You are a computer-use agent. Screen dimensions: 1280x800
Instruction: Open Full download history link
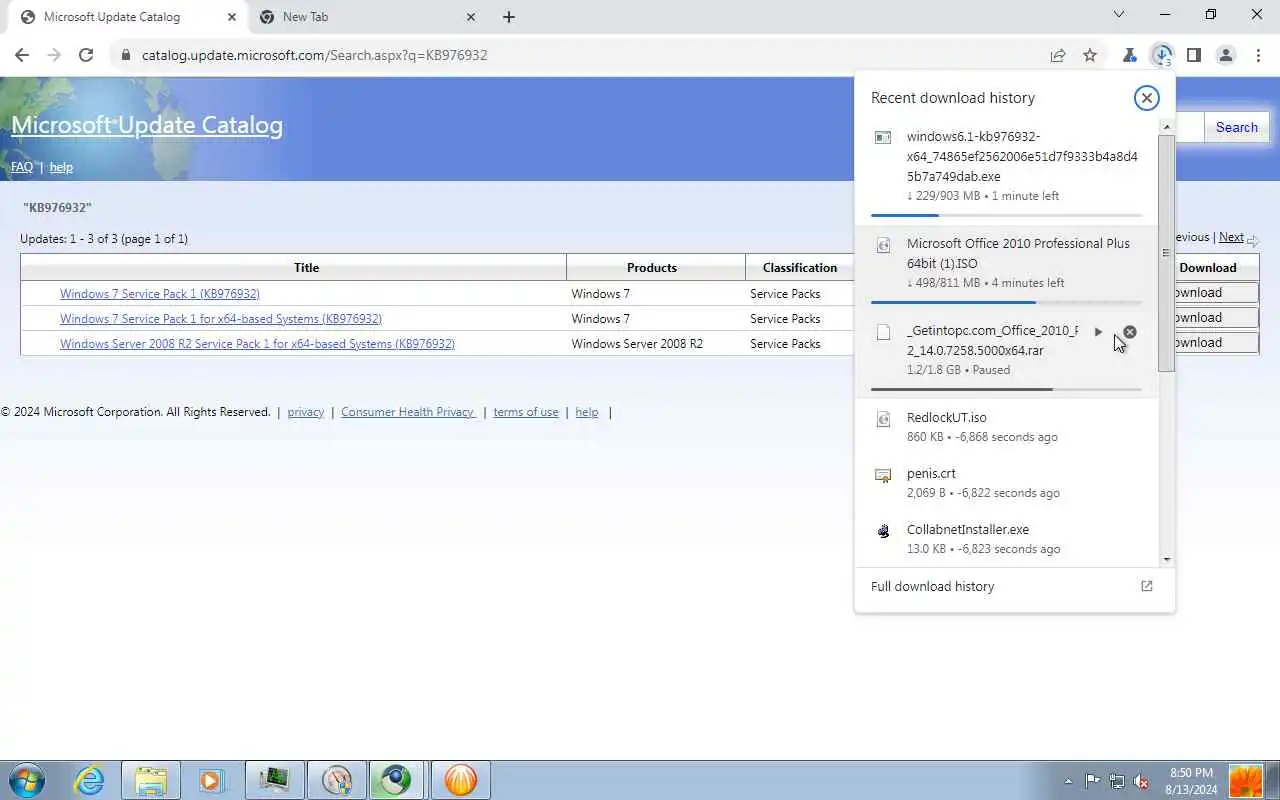(x=932, y=586)
